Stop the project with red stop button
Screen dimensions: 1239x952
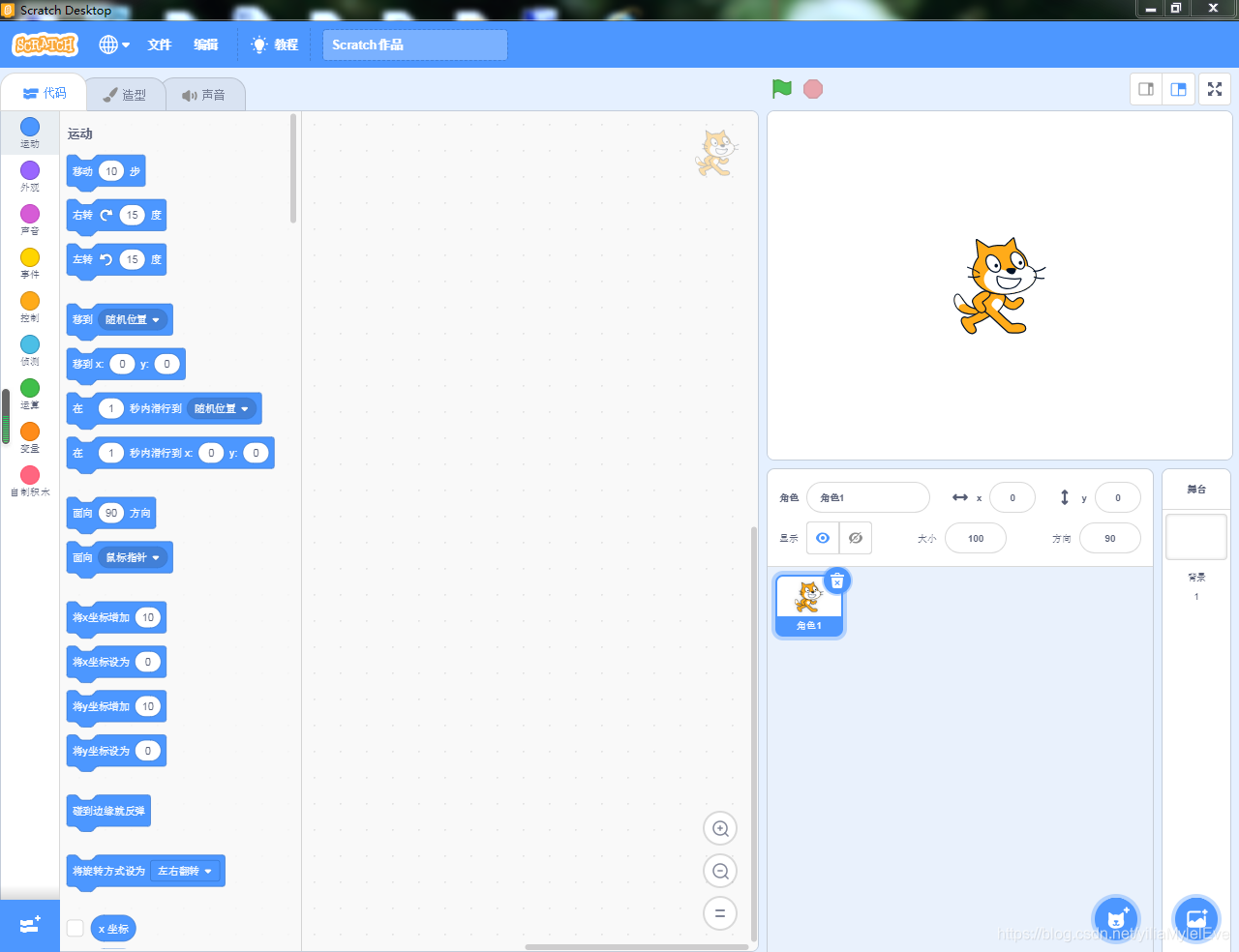click(x=813, y=89)
